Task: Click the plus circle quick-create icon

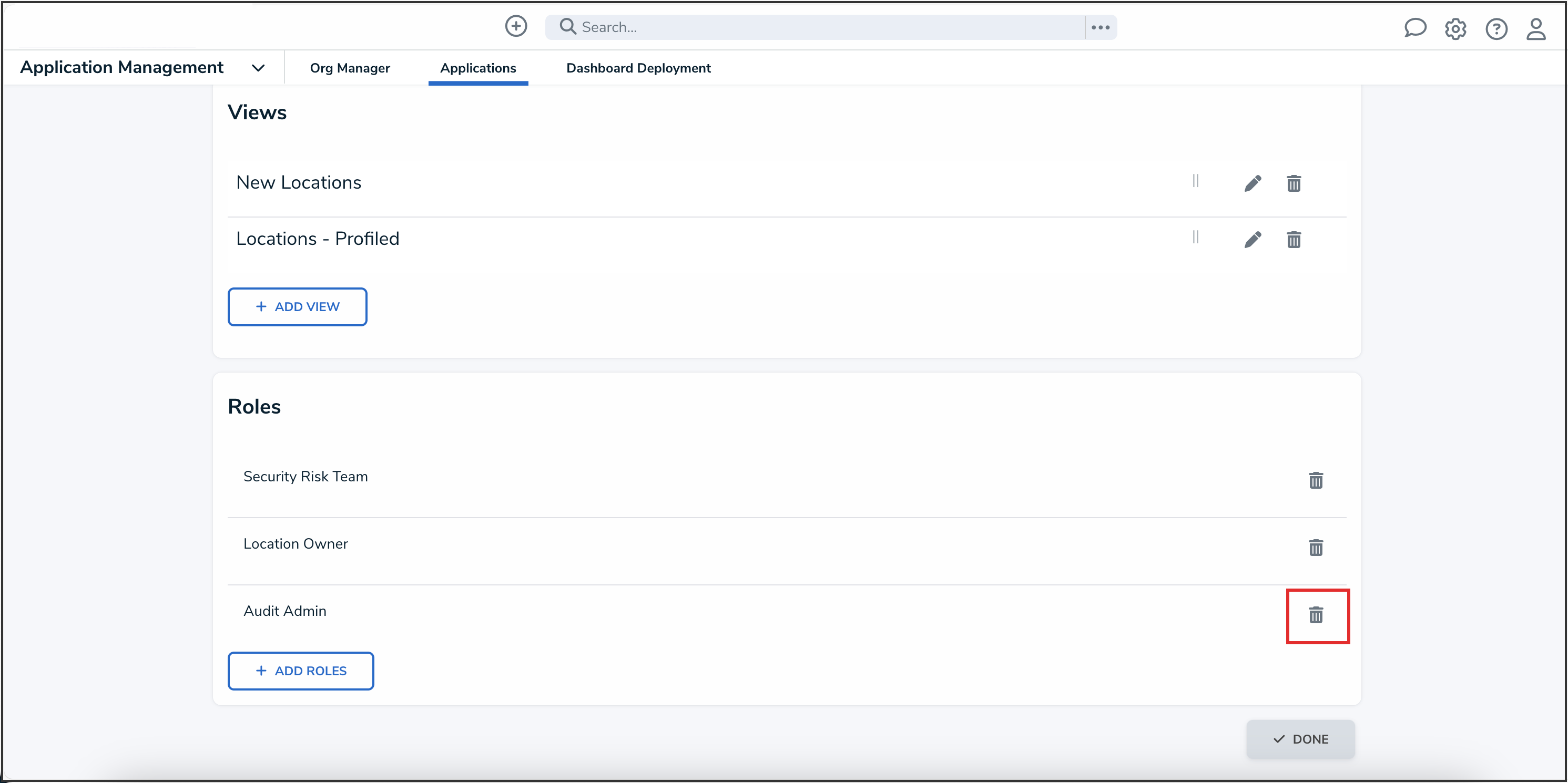Action: tap(515, 26)
